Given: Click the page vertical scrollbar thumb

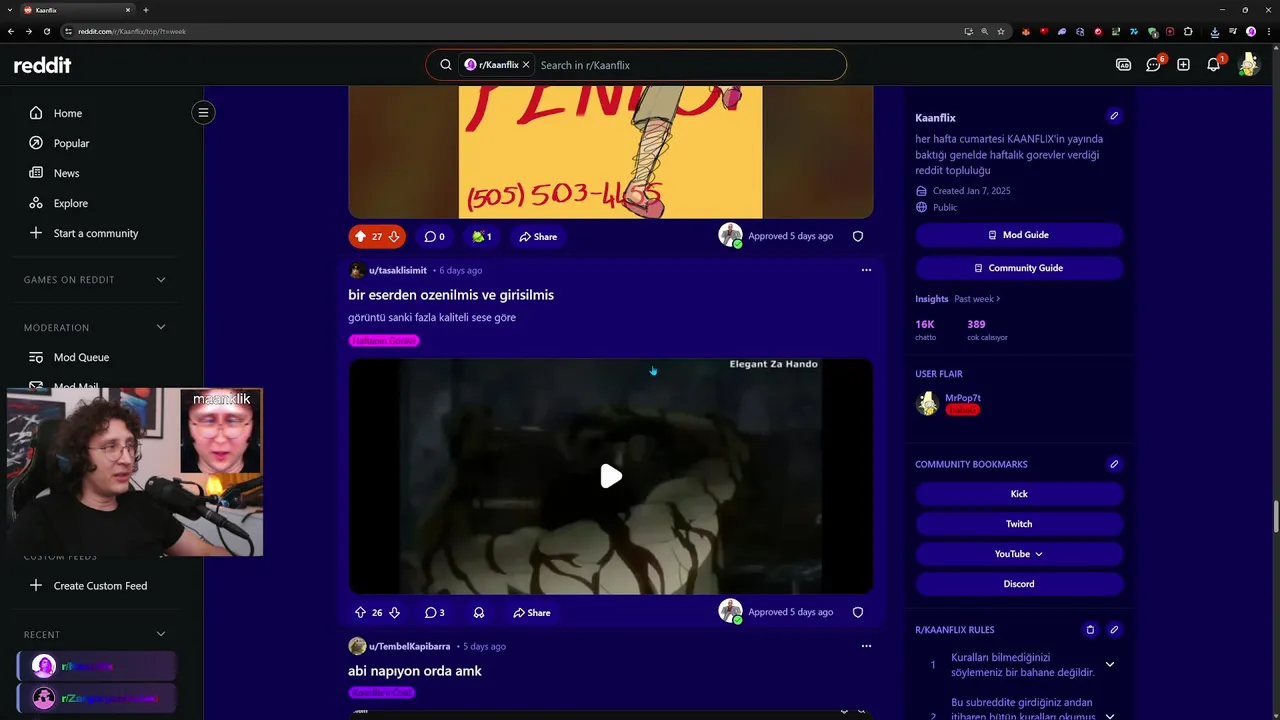Looking at the screenshot, I should tap(1275, 517).
